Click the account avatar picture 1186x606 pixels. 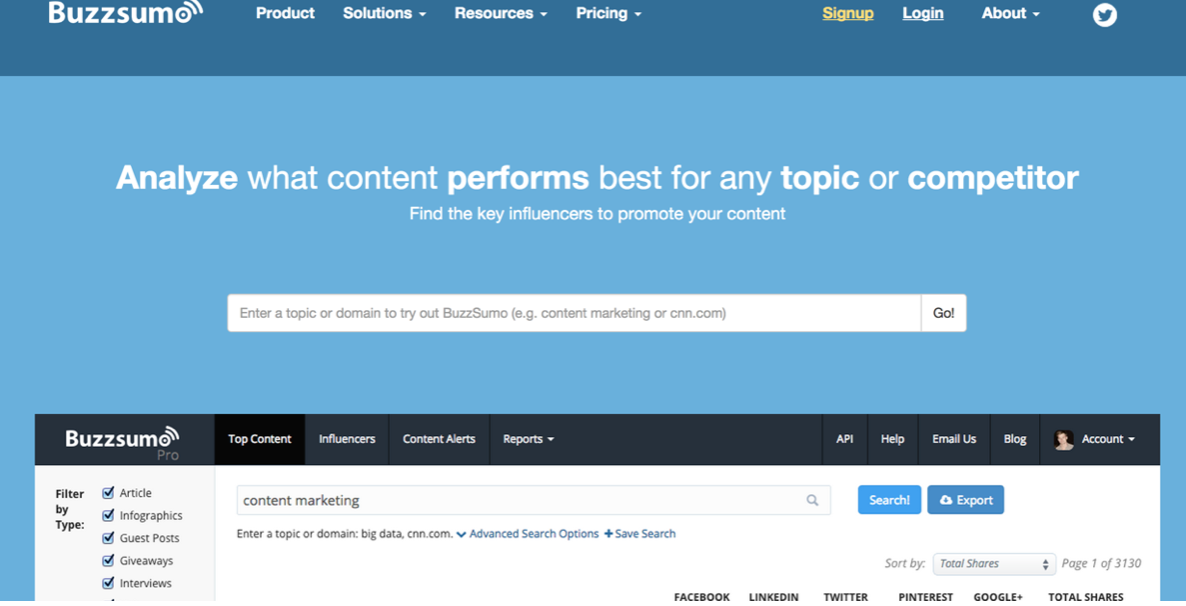pyautogui.click(x=1063, y=440)
